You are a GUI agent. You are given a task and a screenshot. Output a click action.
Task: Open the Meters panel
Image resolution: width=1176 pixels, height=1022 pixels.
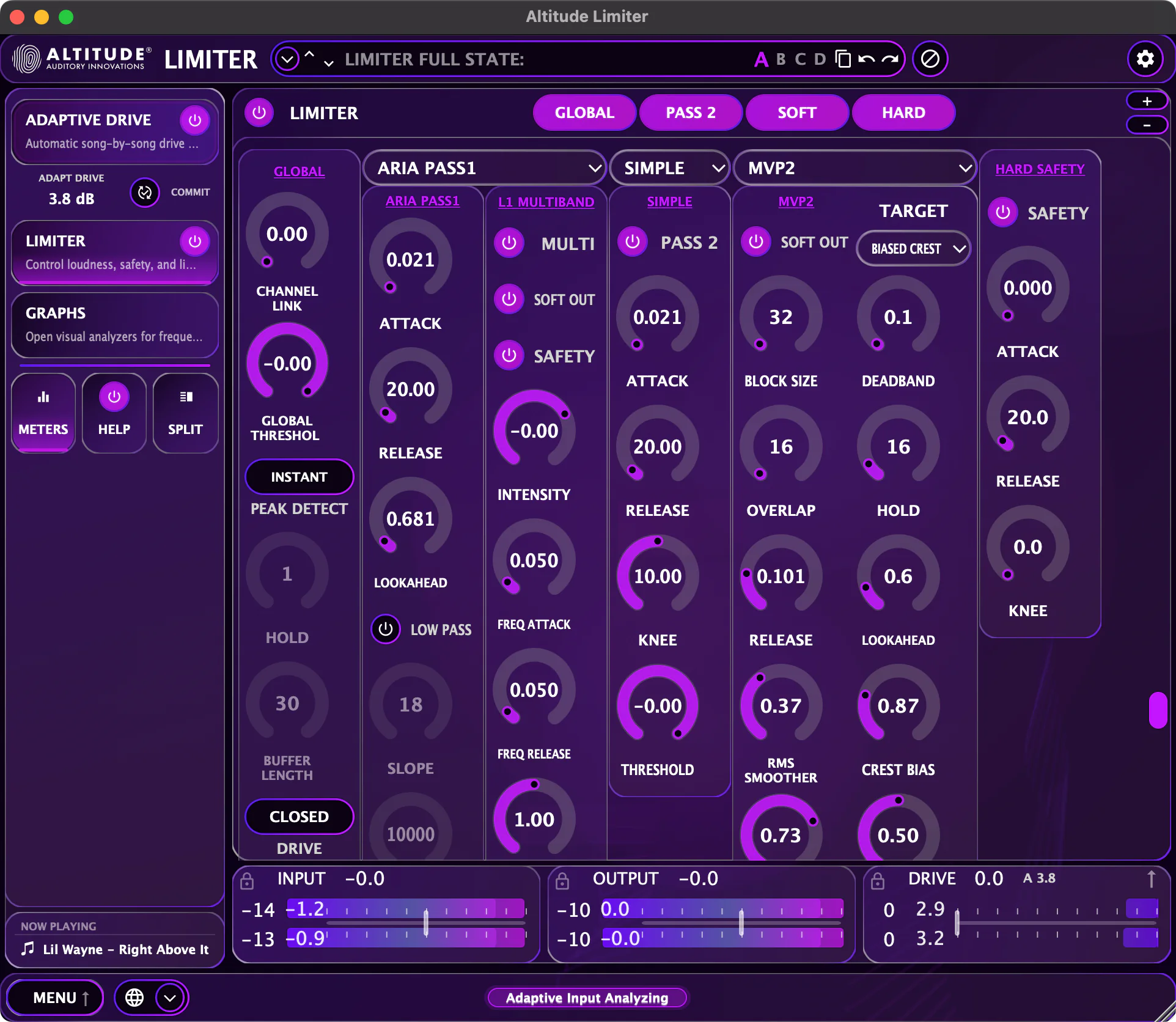point(43,413)
